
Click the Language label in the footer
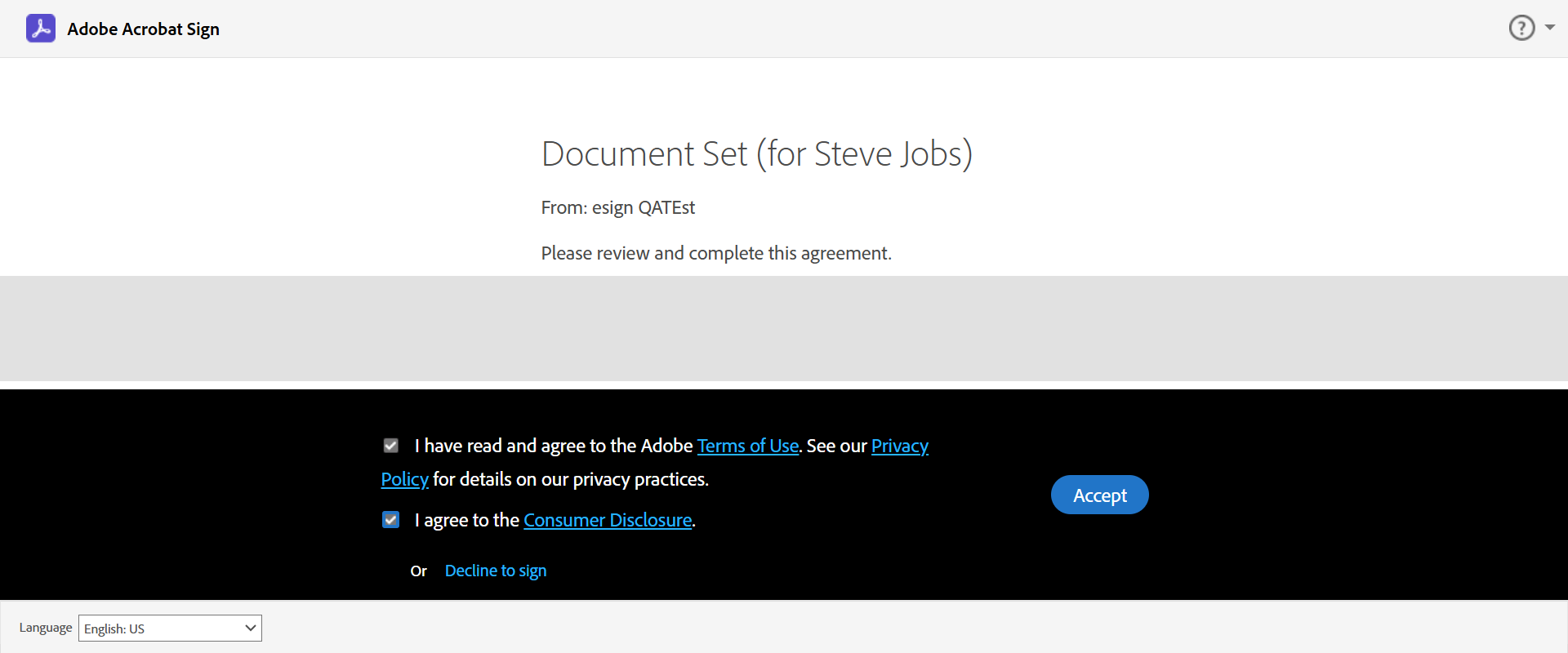coord(46,628)
